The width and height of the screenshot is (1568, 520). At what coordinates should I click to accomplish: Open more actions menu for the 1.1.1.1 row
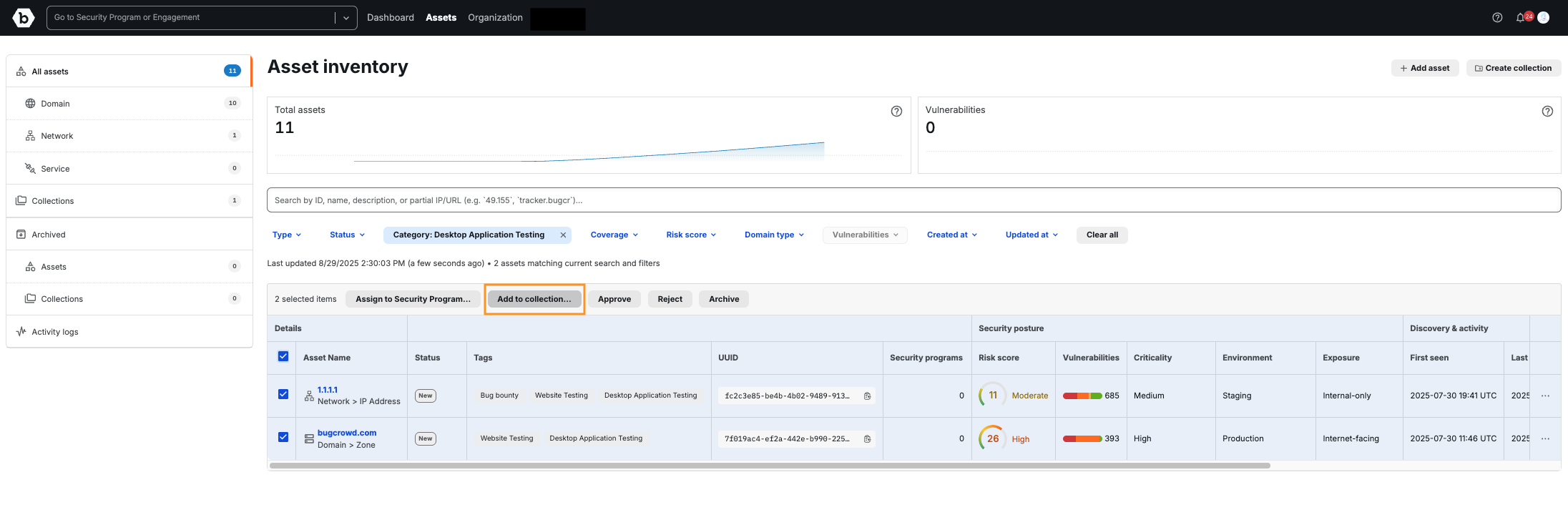1545,396
